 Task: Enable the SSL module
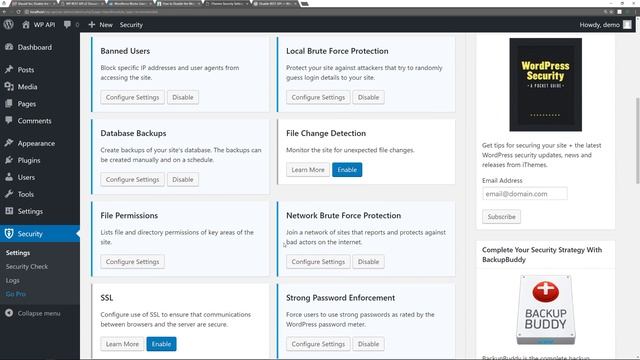[161, 344]
